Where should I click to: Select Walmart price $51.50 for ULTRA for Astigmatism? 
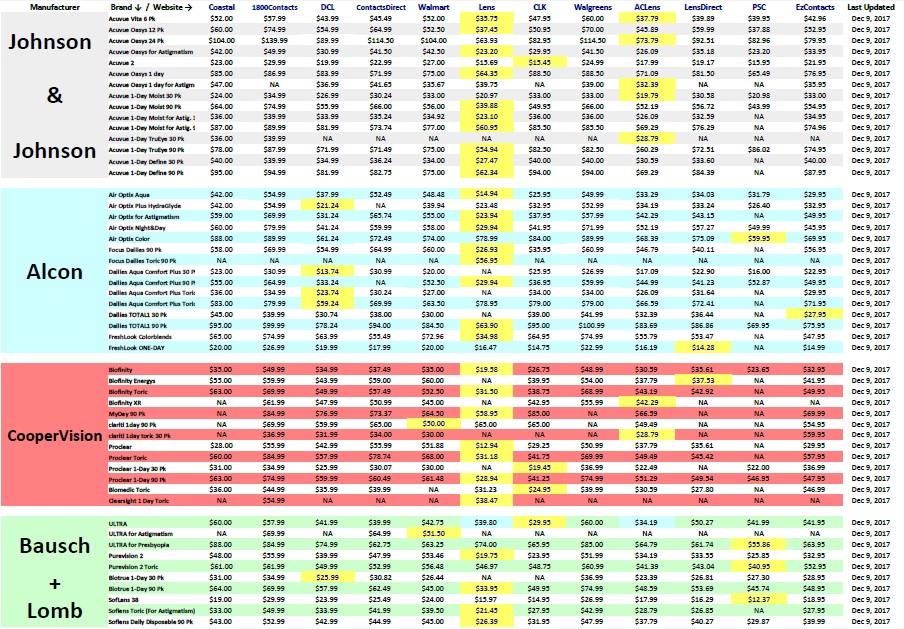point(434,533)
